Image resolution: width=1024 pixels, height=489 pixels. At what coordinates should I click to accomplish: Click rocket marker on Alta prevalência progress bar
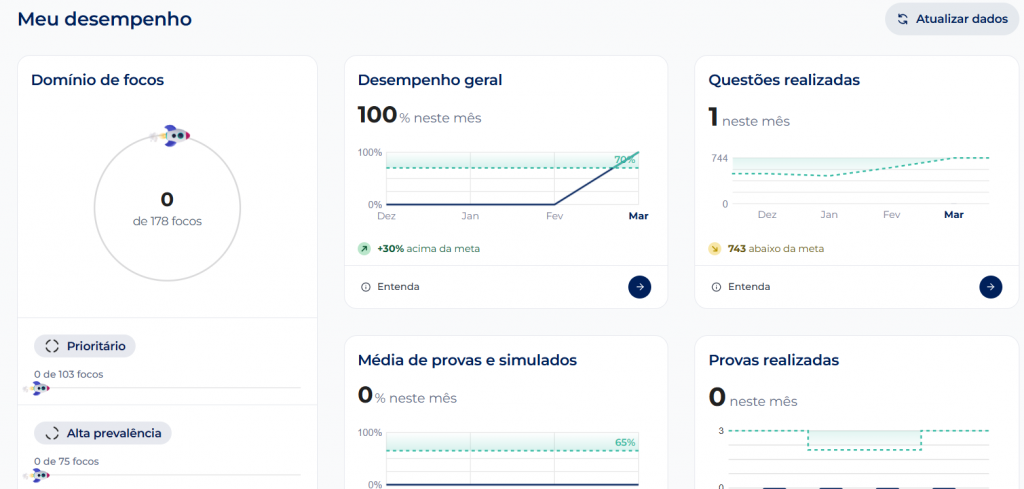click(x=39, y=475)
